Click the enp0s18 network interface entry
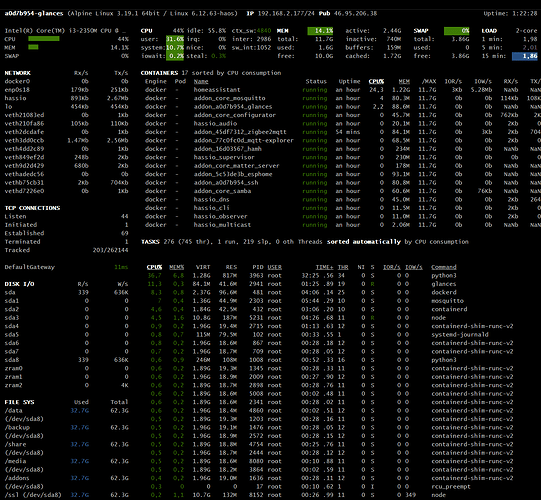 coord(17,90)
